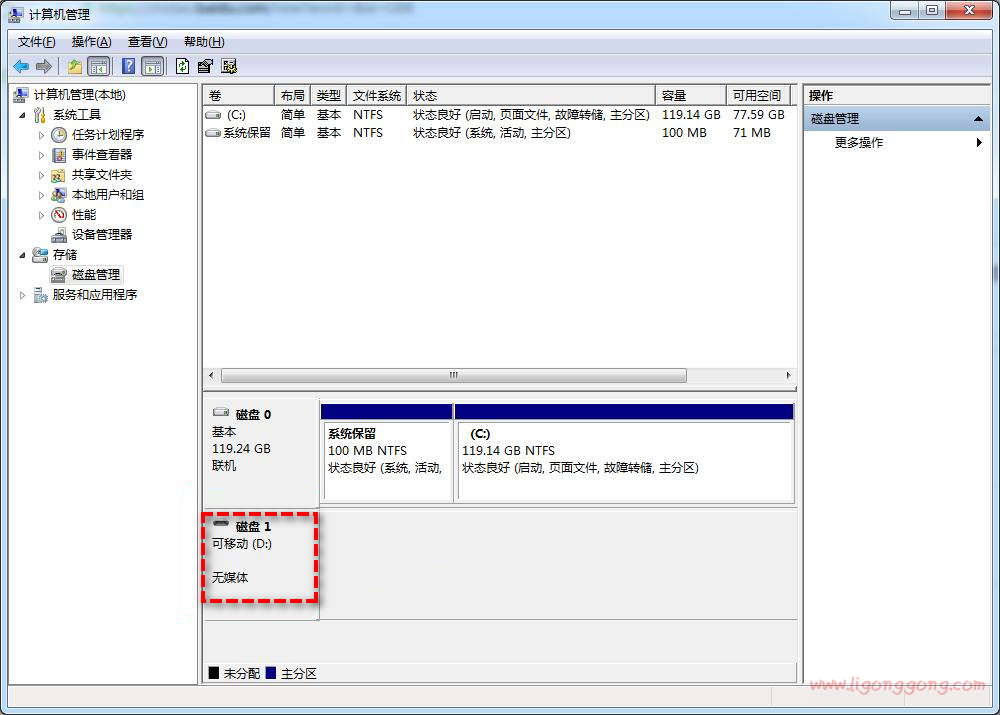Viewport: 1000px width, 715px height.
Task: Click the Up one level folder icon
Action: (x=74, y=66)
